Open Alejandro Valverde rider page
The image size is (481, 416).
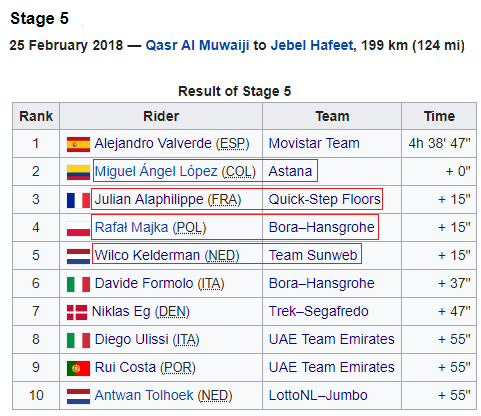[153, 143]
